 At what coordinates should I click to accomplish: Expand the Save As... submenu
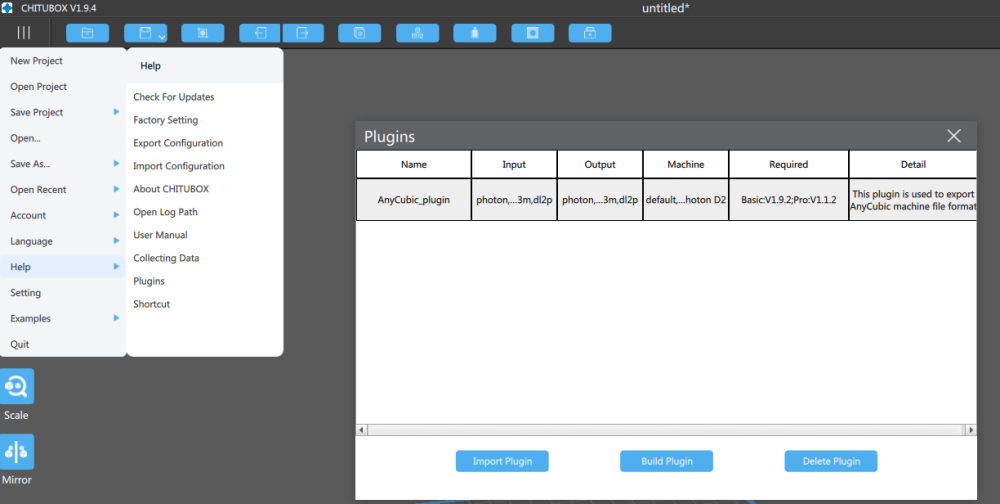tap(63, 164)
